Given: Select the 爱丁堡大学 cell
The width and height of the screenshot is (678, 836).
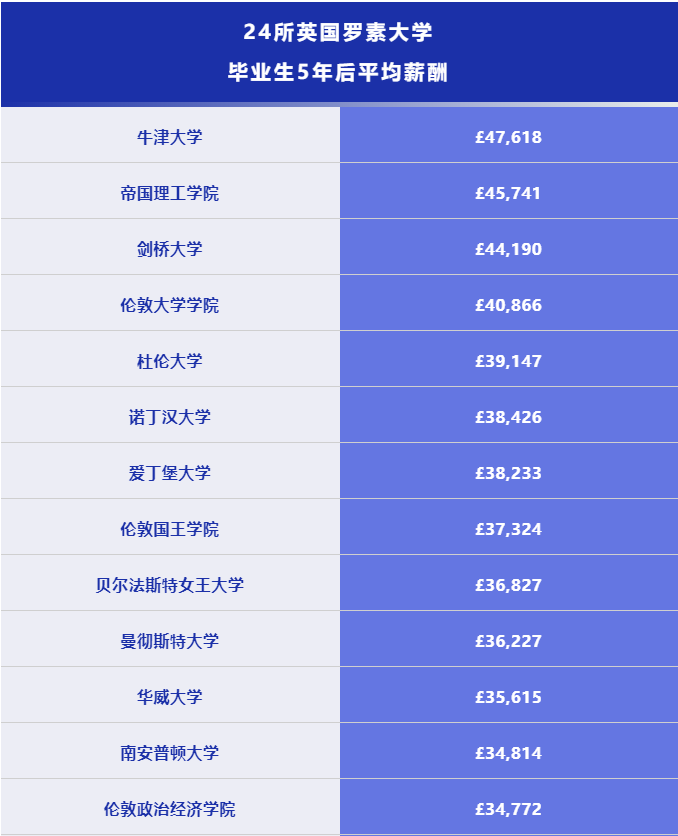Looking at the screenshot, I should coord(170,473).
